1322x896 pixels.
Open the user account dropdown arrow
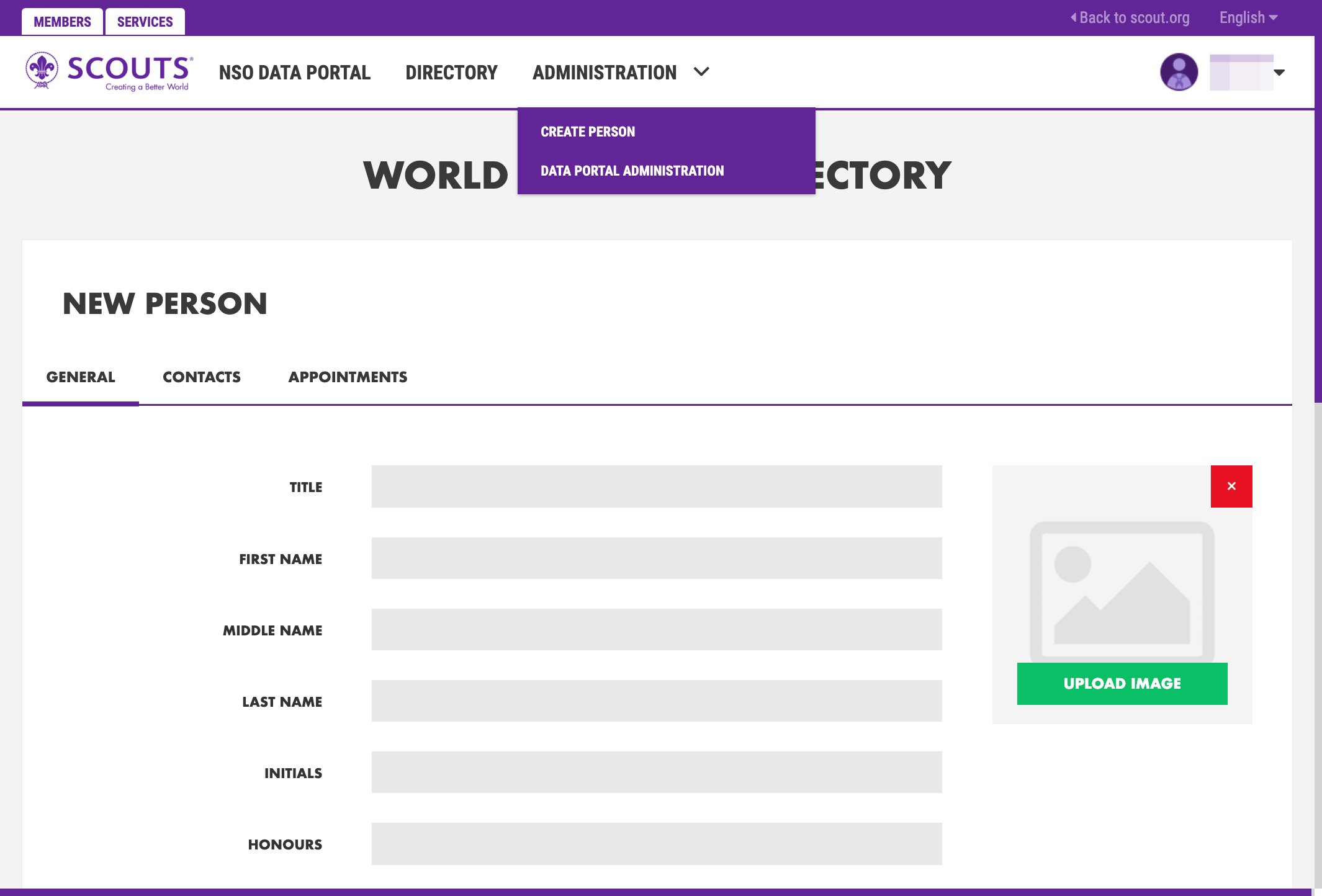point(1279,73)
